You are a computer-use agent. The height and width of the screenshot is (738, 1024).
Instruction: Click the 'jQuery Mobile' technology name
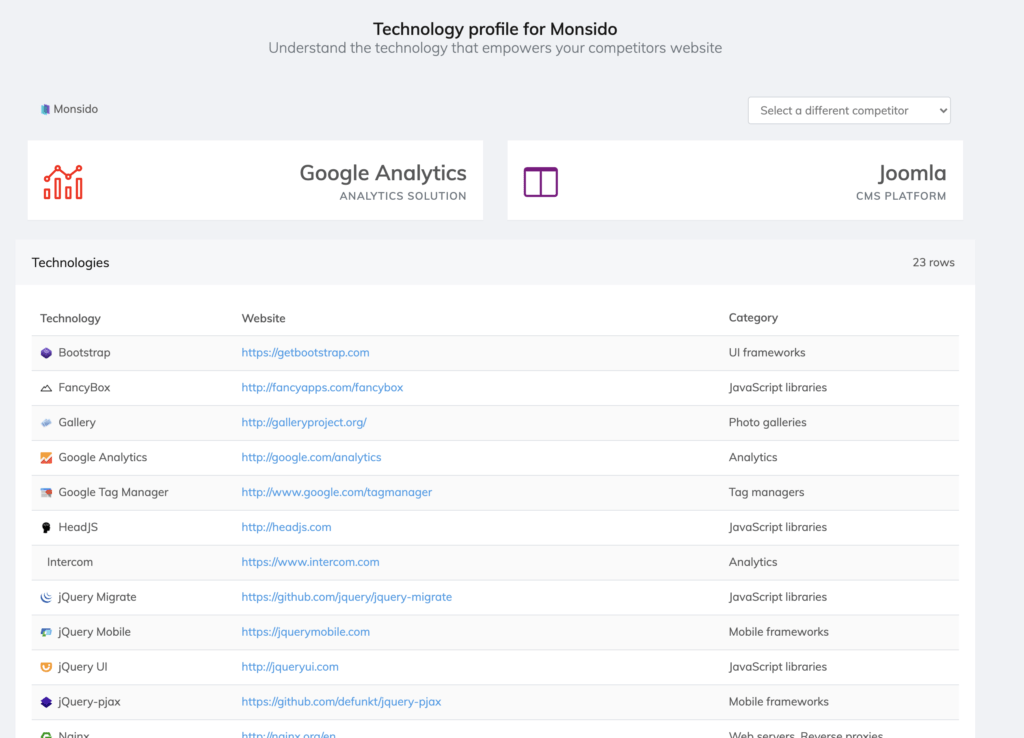(94, 632)
